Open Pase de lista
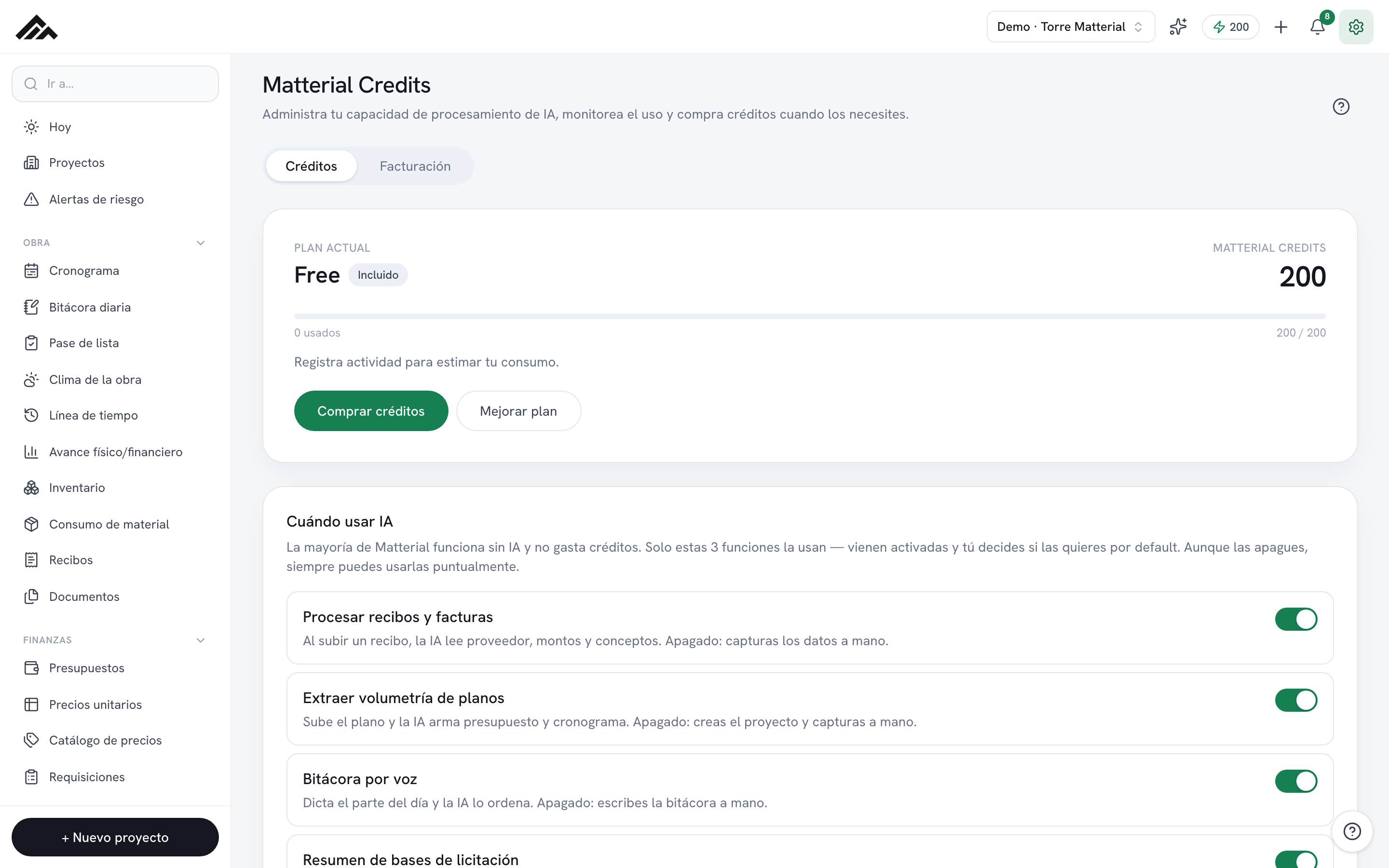 115,343
